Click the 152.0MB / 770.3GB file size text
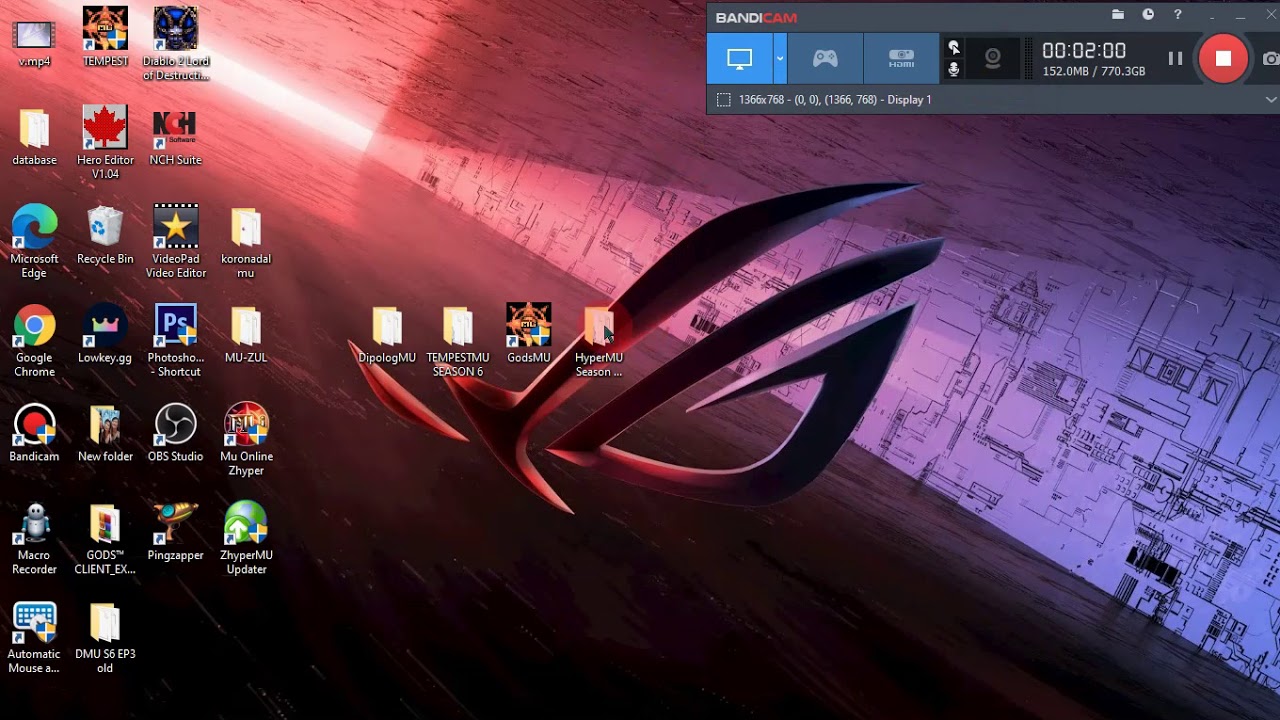Screen dimensions: 1280x720 (1094, 72)
